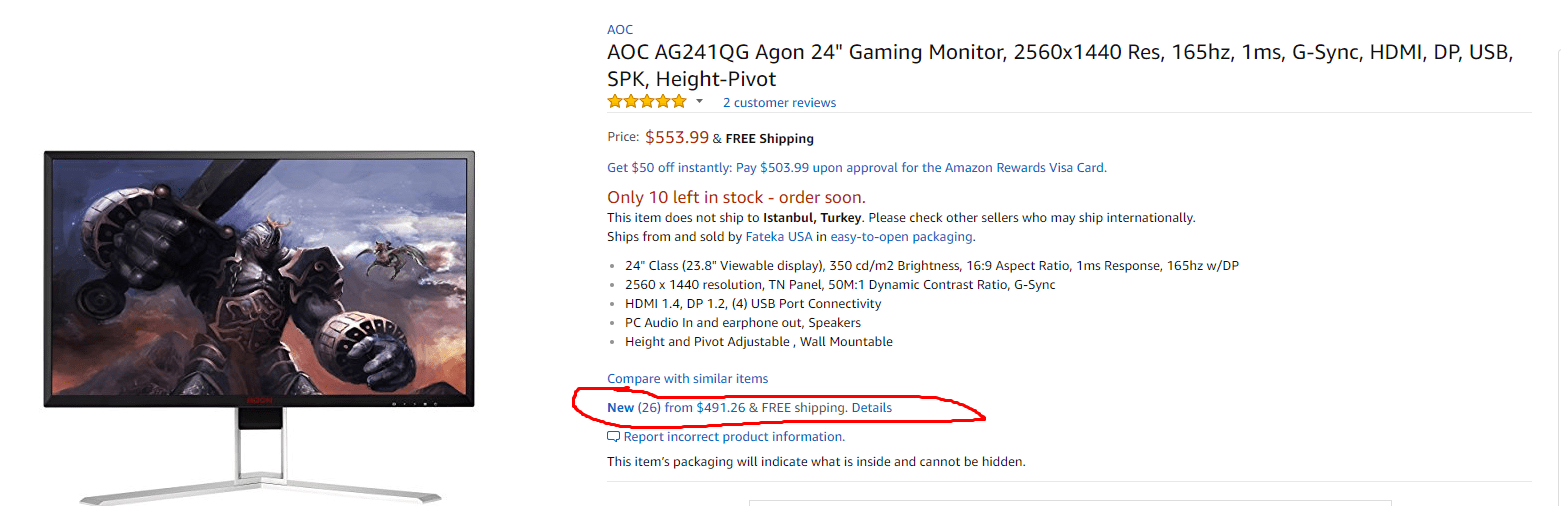Click Compare with similar items
Viewport: 1561px width, 506px height.
(x=687, y=379)
